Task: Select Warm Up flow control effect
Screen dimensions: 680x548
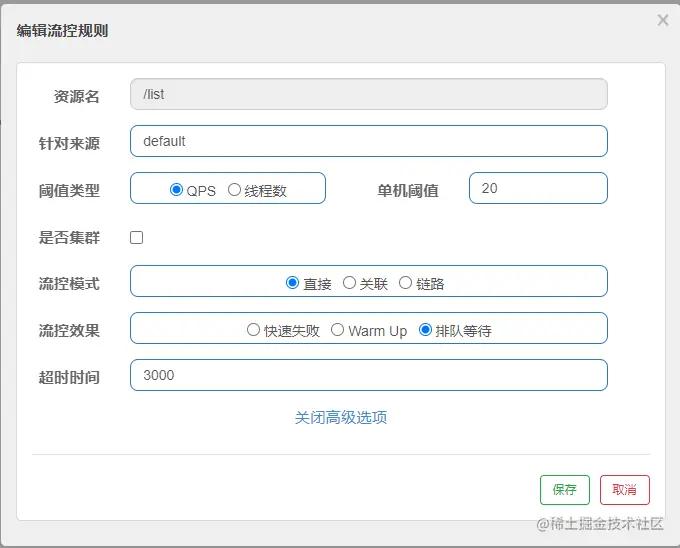Action: [x=337, y=329]
